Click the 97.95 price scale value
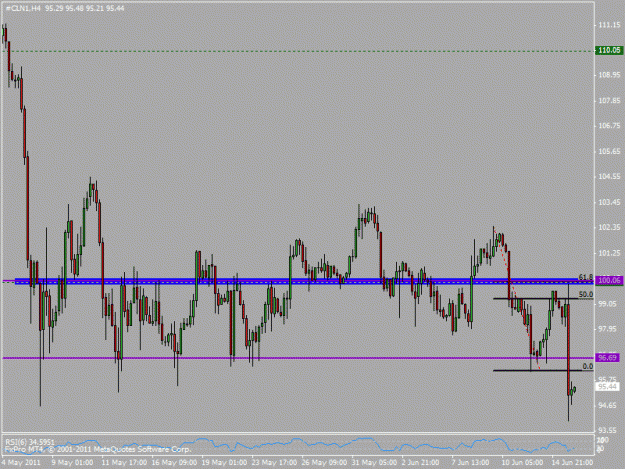Viewport: 625px width, 469px height. [607, 329]
